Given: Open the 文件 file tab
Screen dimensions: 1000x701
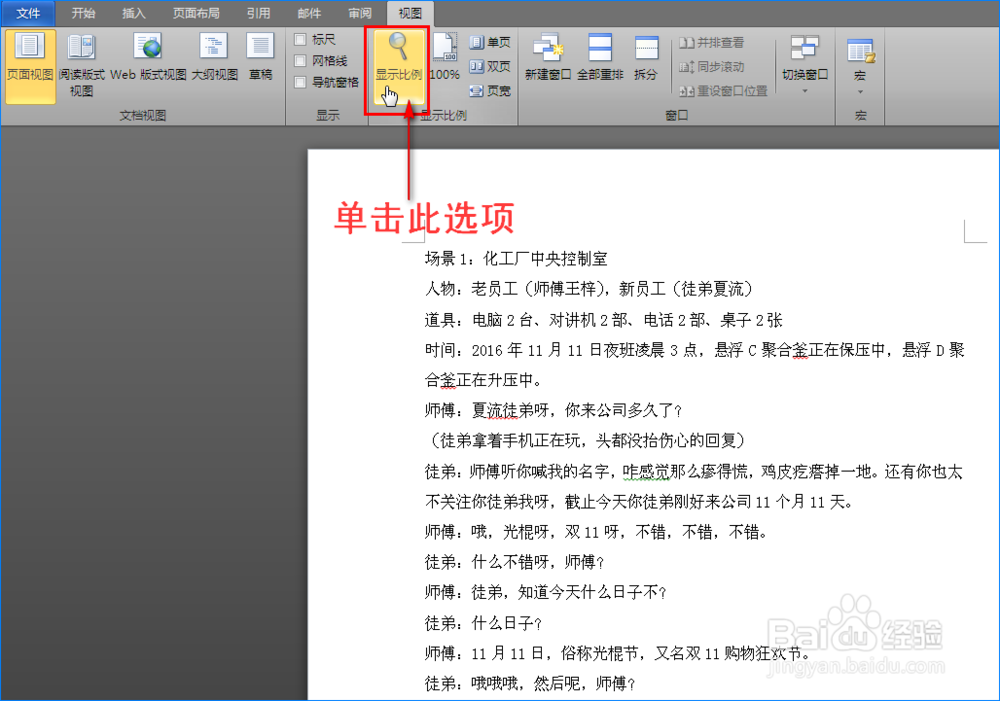Looking at the screenshot, I should (28, 13).
